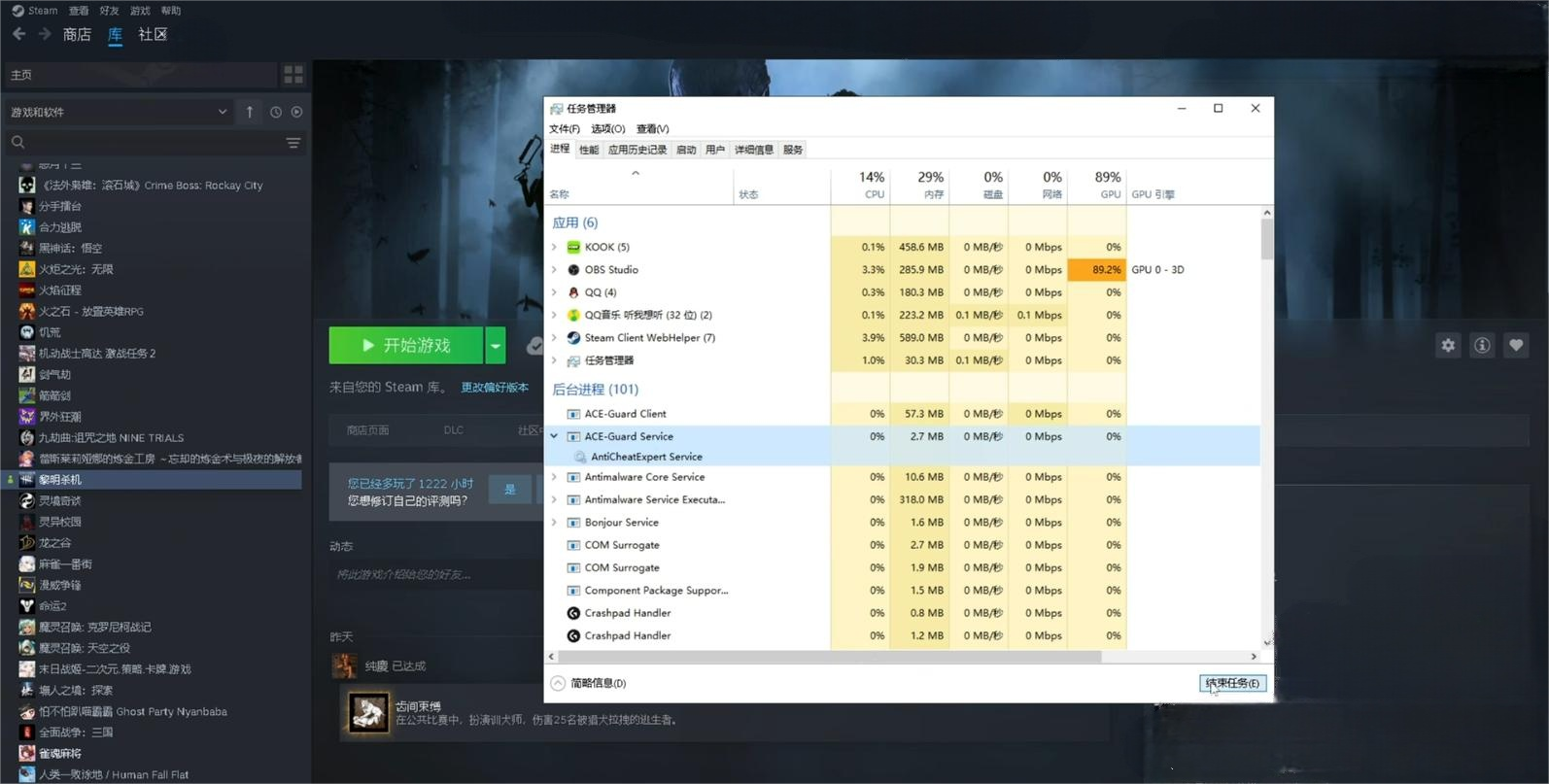Click the library search field

coord(146,143)
